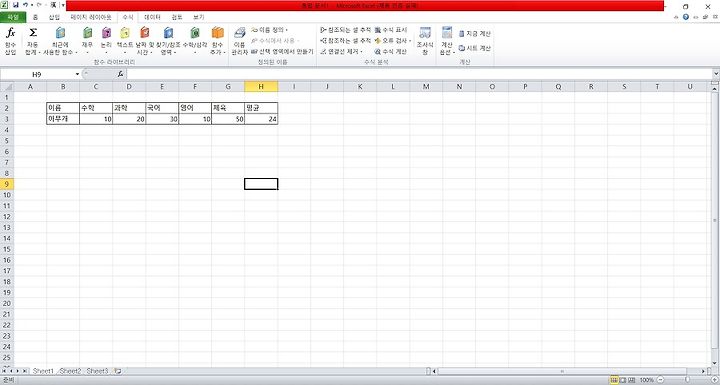Select column header H

(261, 86)
